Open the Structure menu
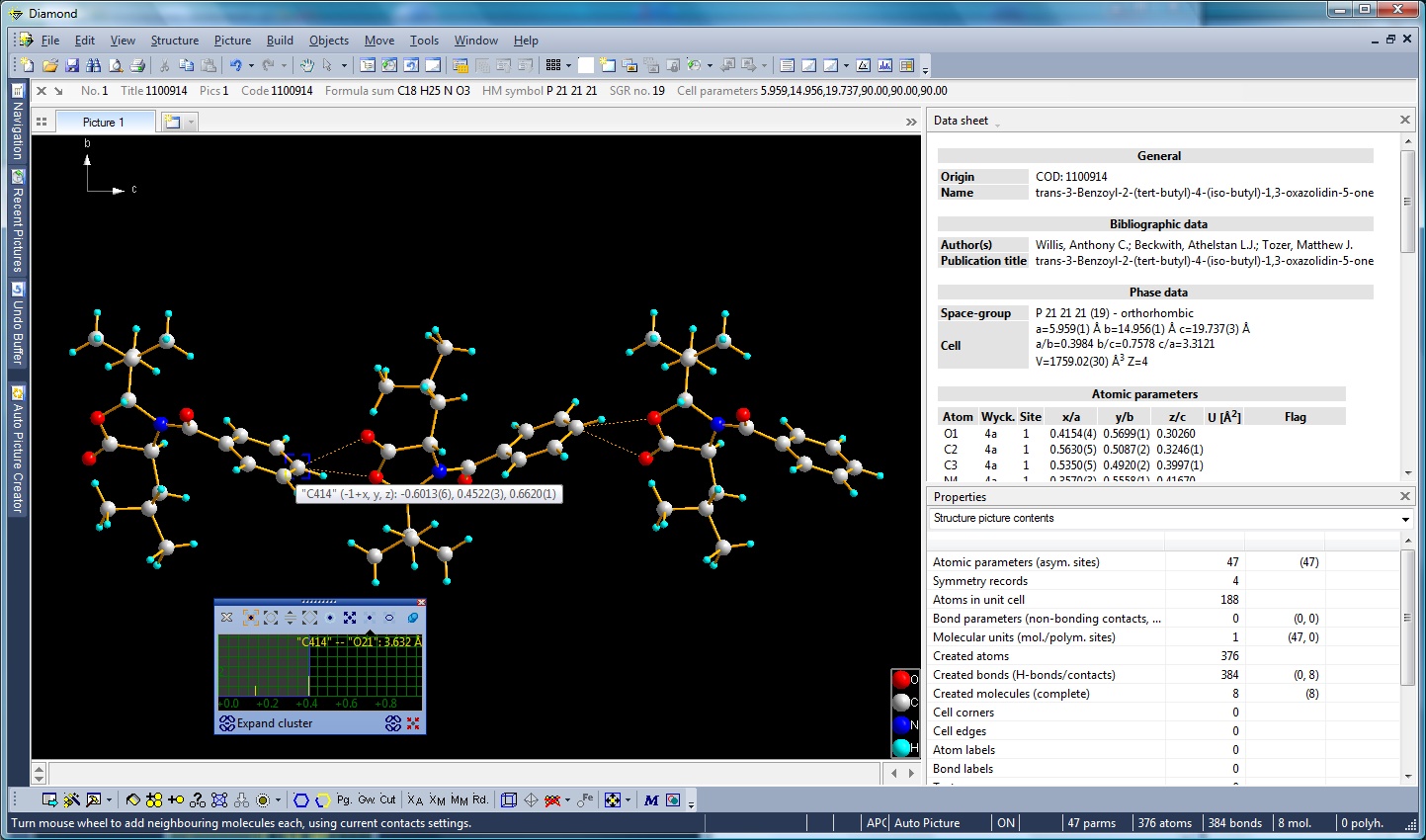The width and height of the screenshot is (1426, 840). coord(174,41)
